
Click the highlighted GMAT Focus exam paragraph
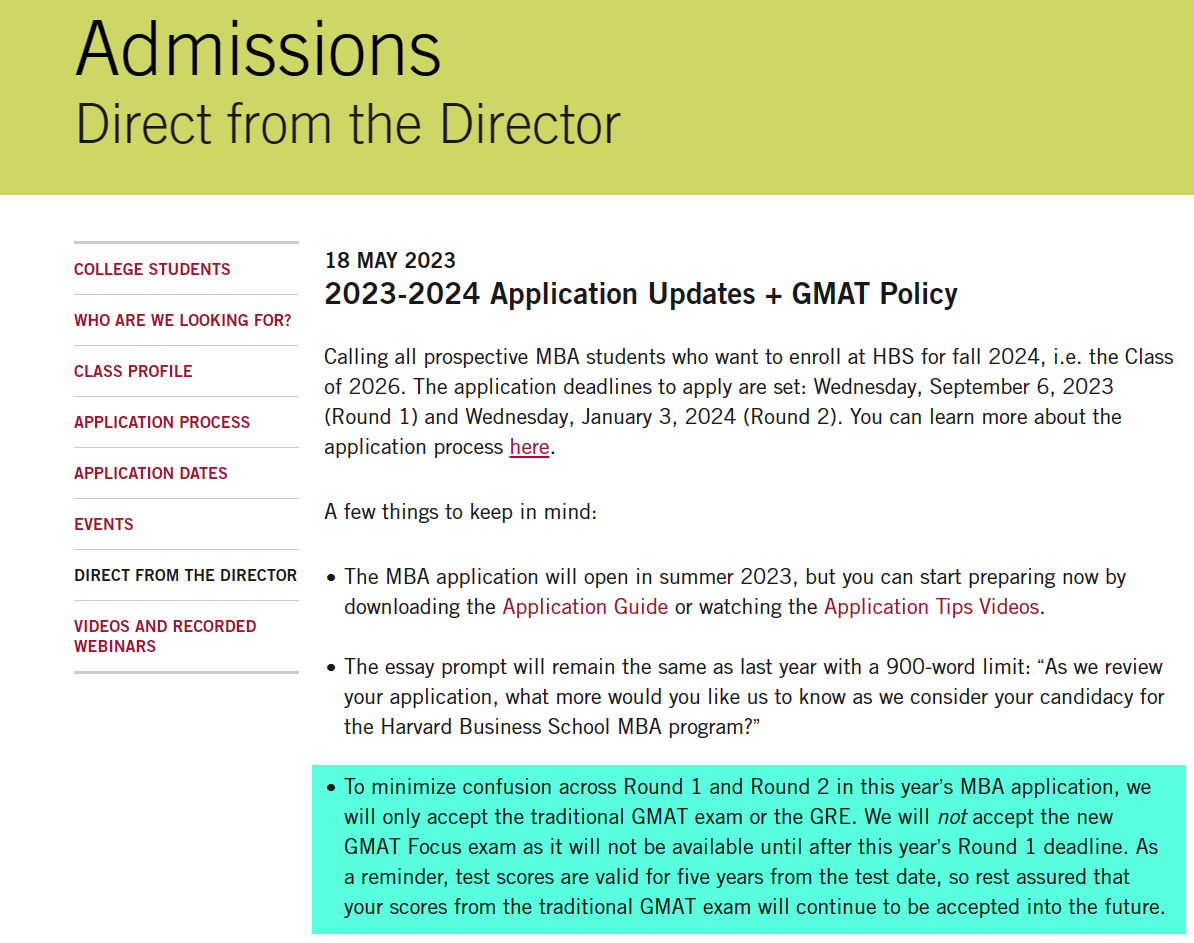(x=750, y=847)
